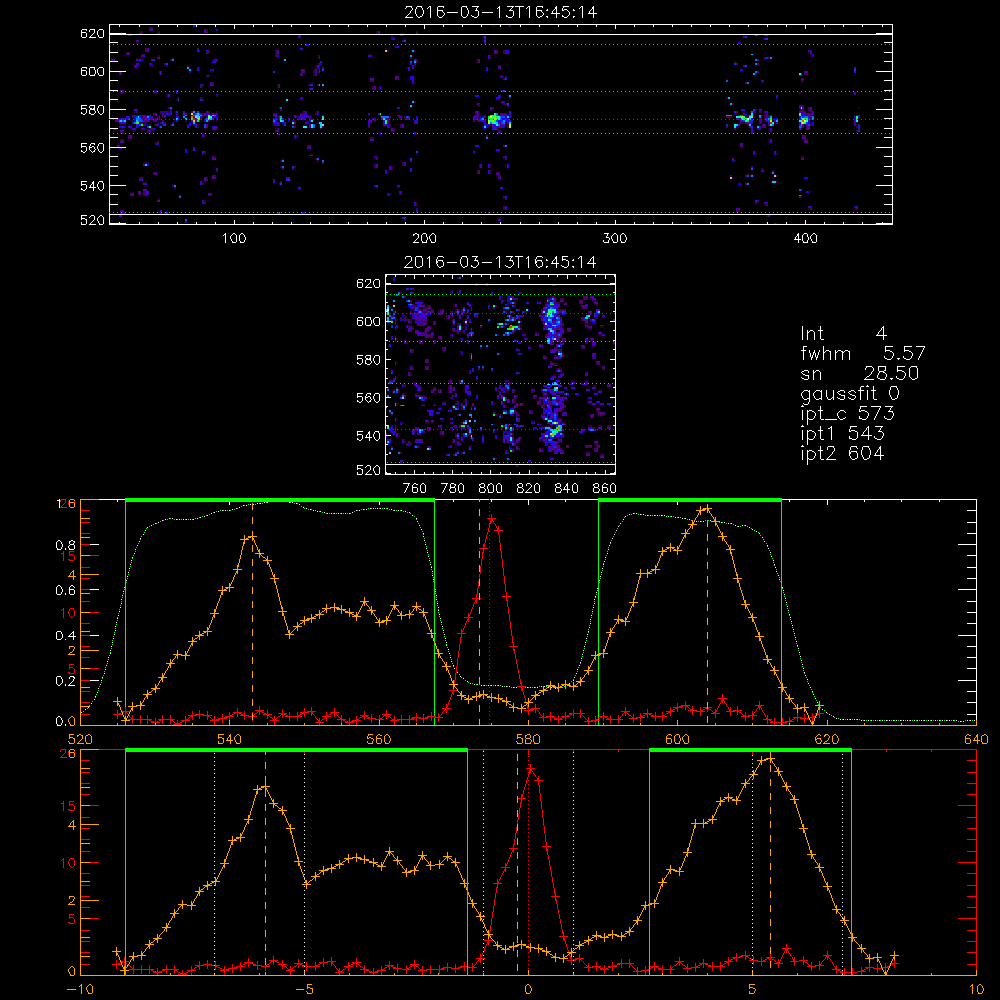Click the timestamp title above the small middle image

[x=501, y=262]
